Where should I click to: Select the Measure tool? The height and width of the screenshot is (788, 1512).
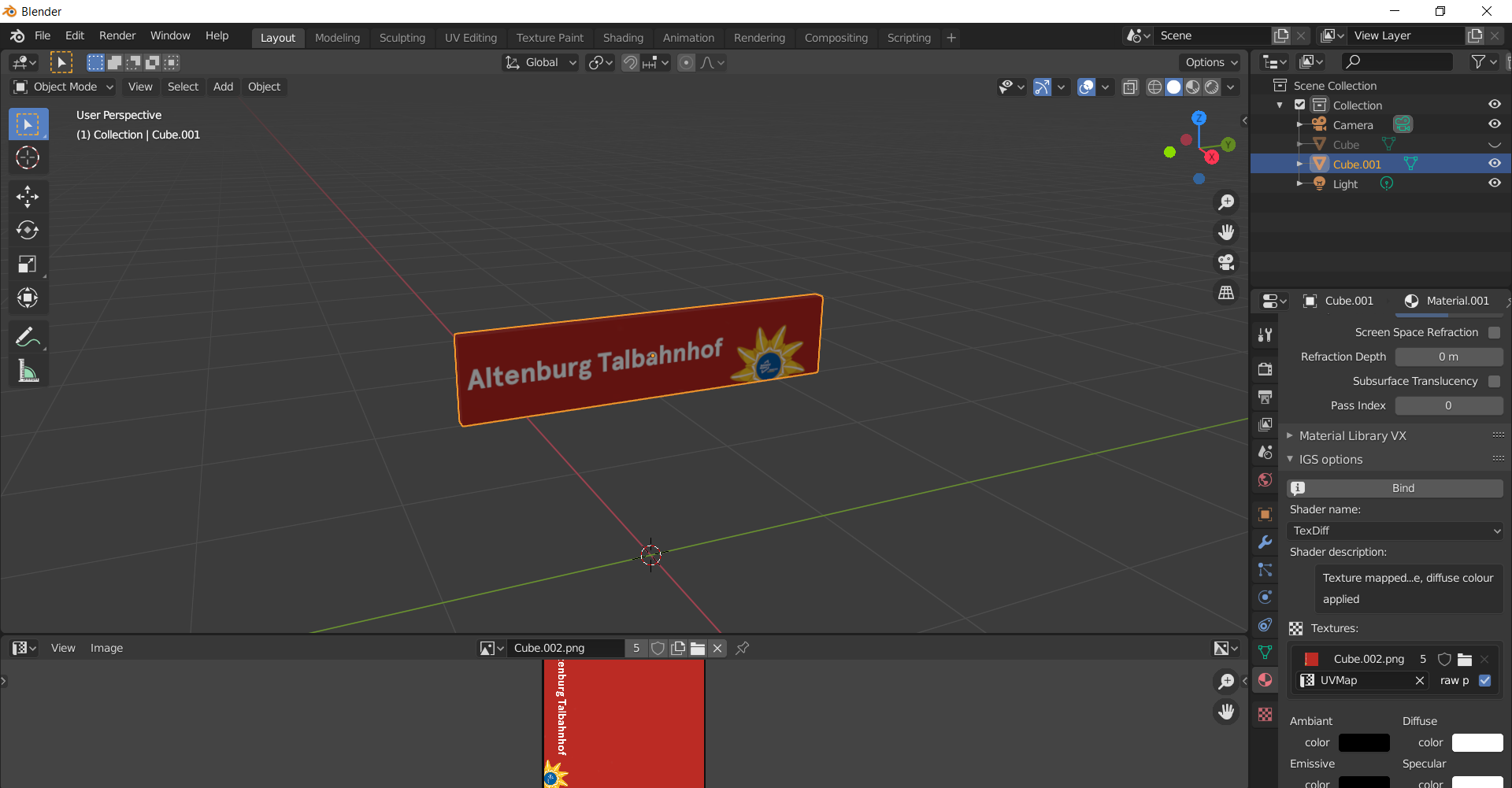pyautogui.click(x=28, y=372)
